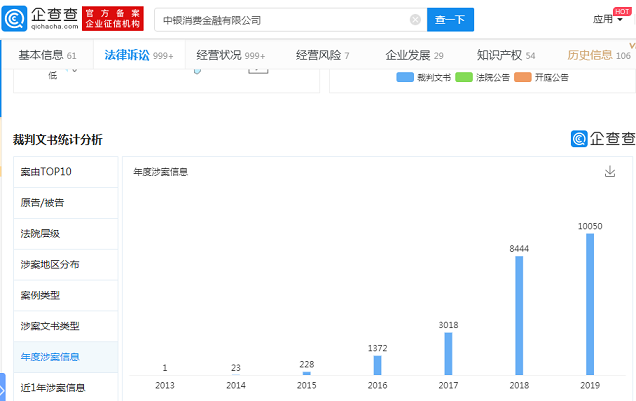Click the 查一下 search button

(450, 19)
